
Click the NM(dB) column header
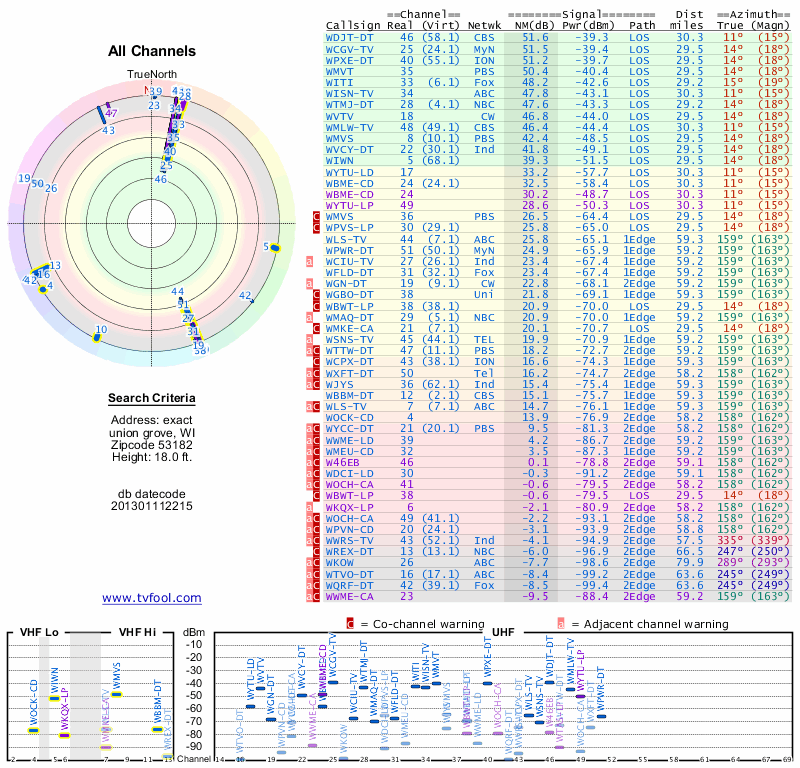tap(535, 26)
